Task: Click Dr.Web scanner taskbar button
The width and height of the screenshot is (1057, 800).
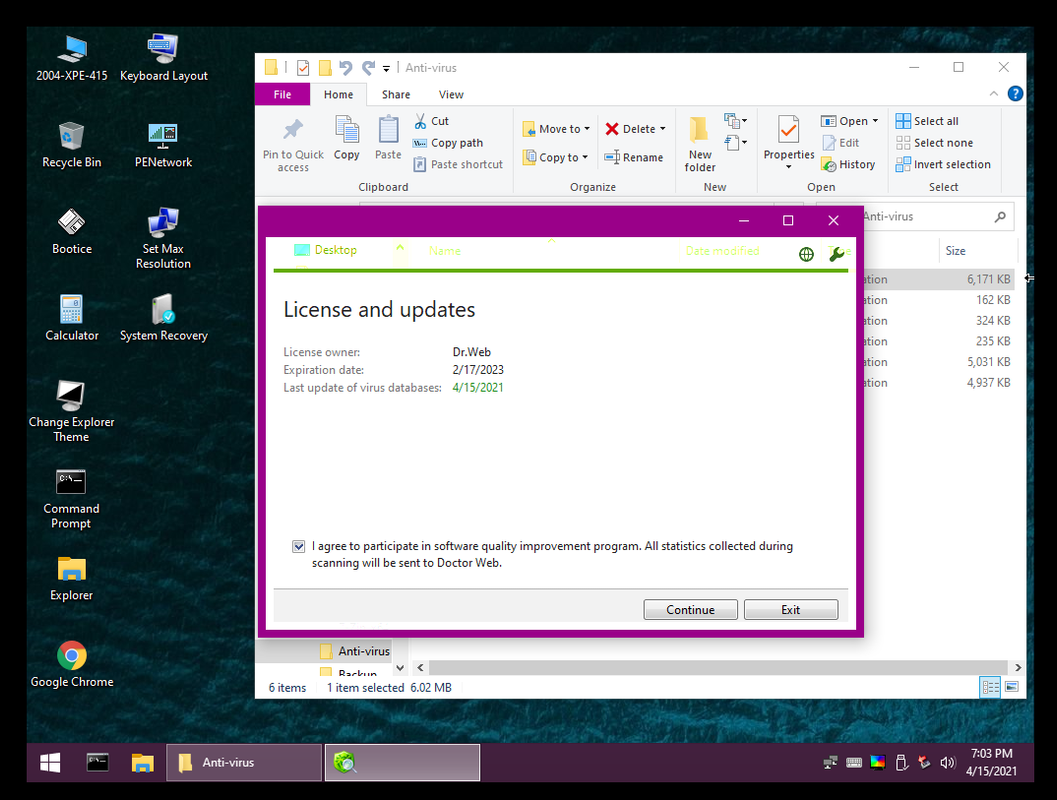Action: [x=402, y=762]
